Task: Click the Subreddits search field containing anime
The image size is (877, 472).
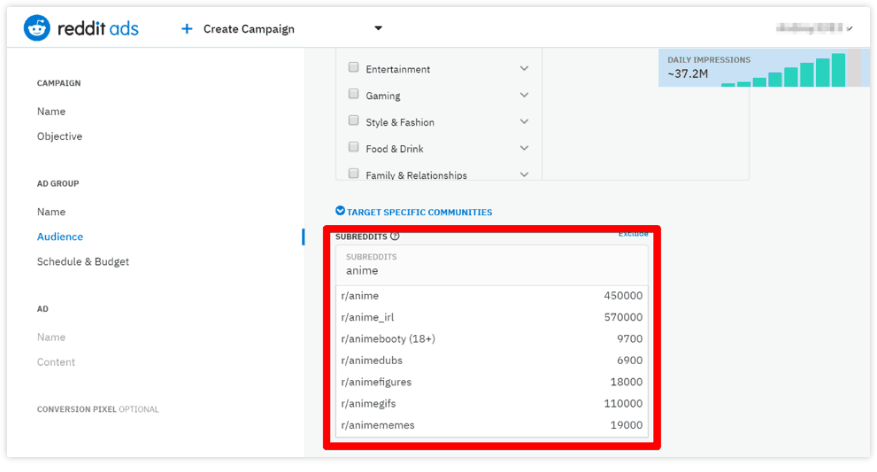Action: (492, 265)
